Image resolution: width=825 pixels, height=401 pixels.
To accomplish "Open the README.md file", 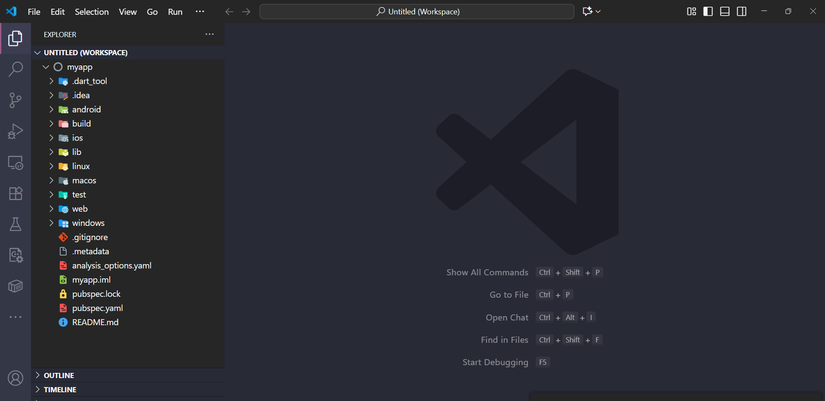I will [128, 322].
